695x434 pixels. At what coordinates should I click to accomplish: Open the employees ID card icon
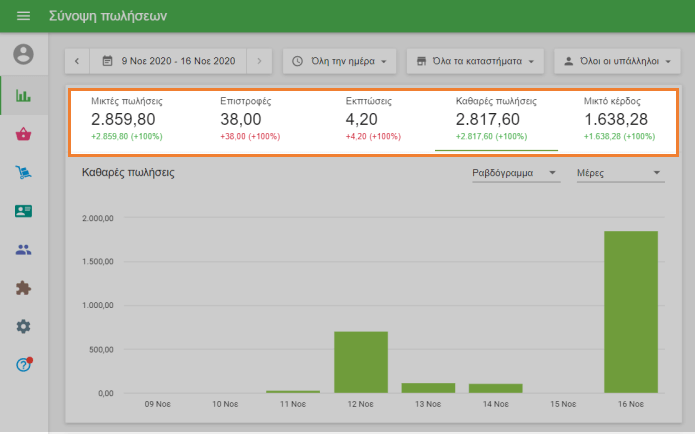[23, 211]
